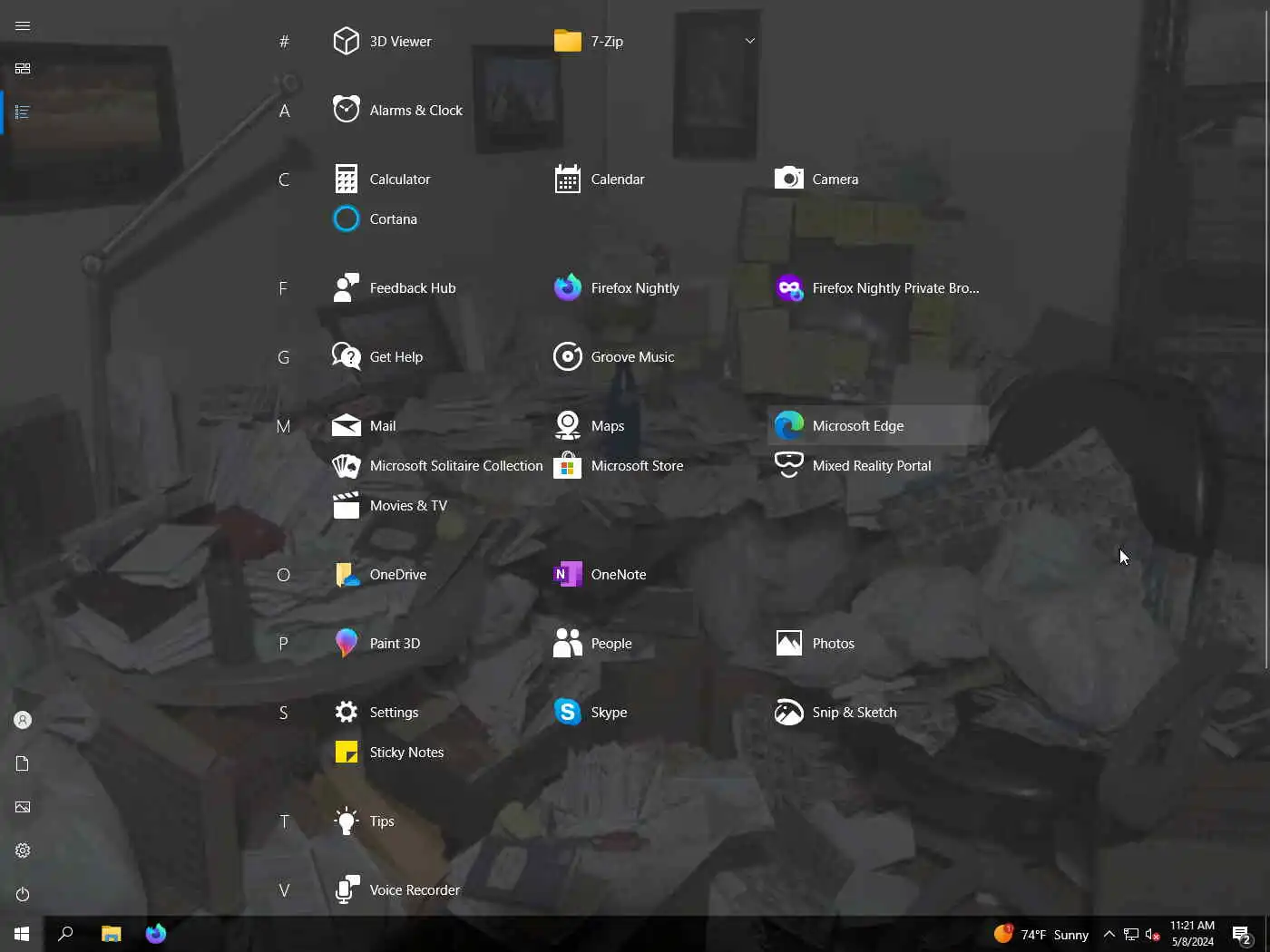
Task: Open Settings gear in the Start sidebar
Action: coord(23,850)
